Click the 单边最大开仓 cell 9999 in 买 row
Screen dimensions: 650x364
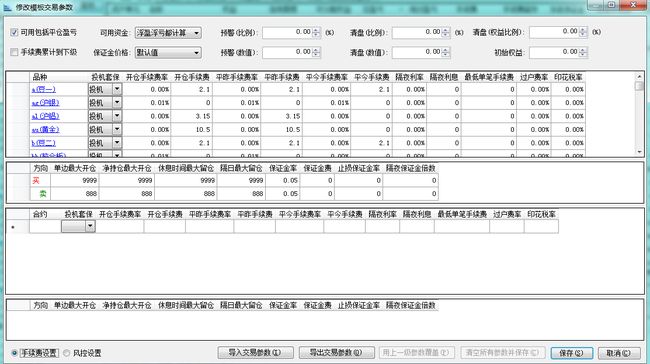coord(75,180)
